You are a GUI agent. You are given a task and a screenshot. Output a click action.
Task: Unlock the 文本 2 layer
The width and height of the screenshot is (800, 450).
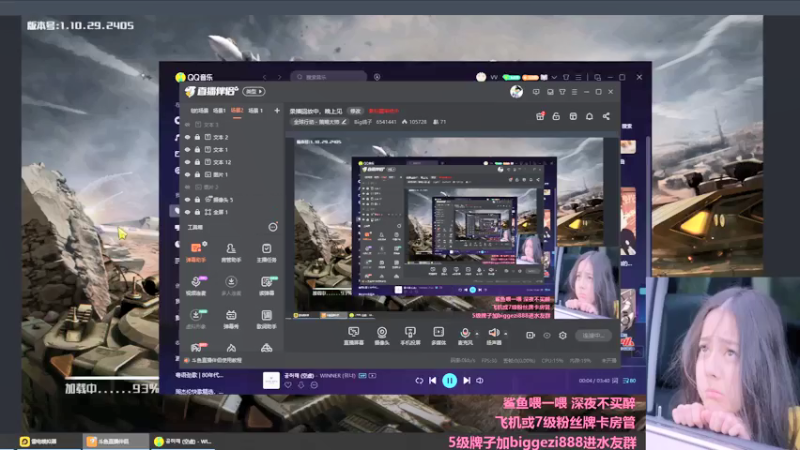tap(197, 137)
